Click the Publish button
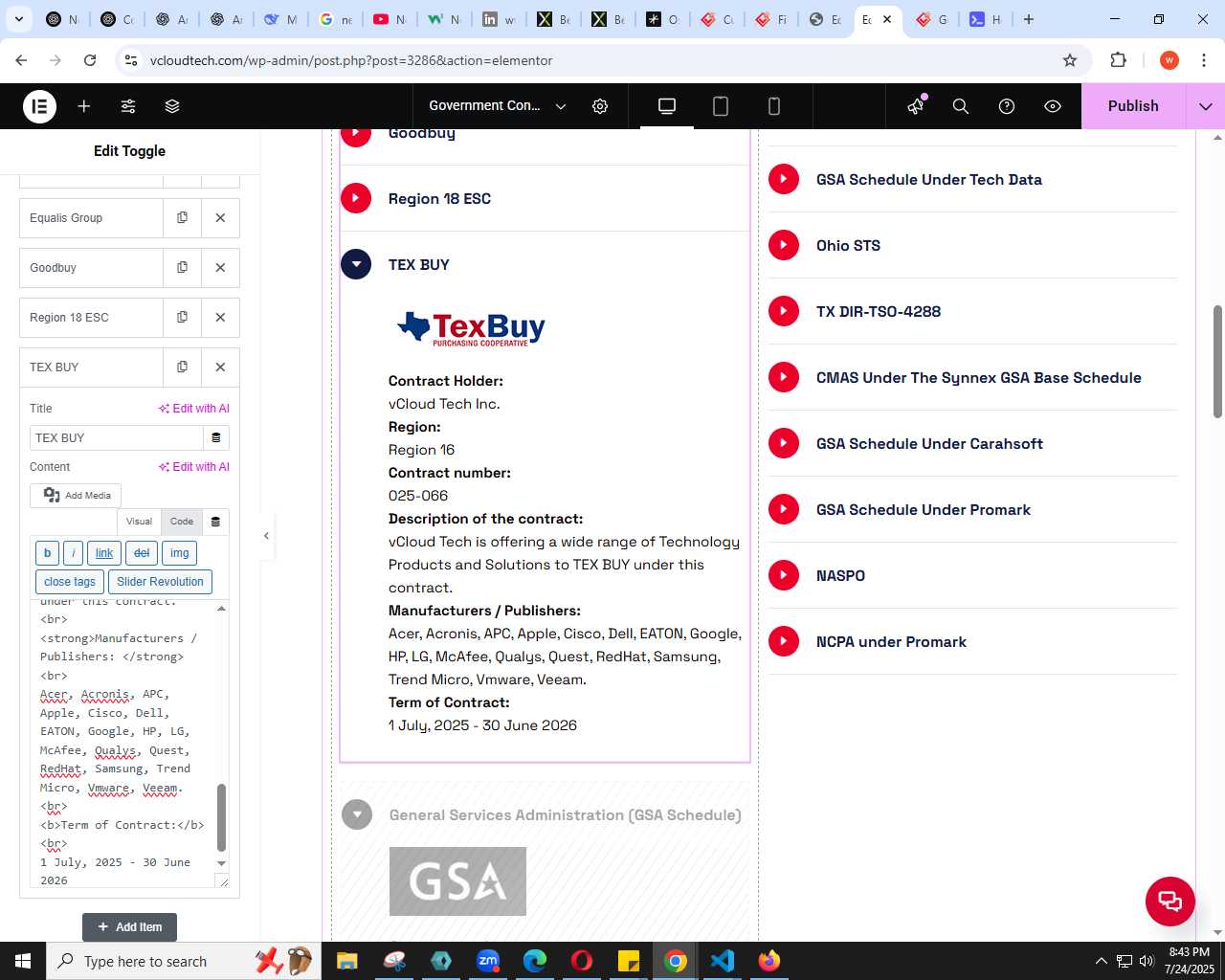 tap(1133, 106)
